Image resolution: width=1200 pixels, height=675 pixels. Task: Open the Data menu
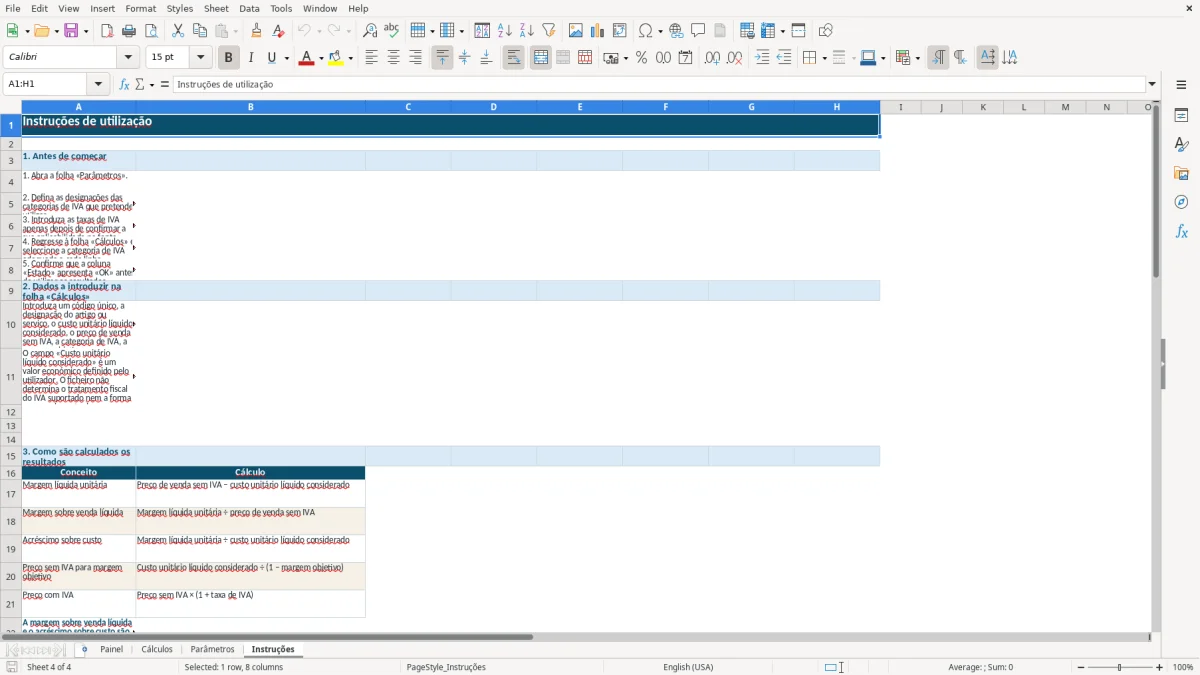point(249,8)
